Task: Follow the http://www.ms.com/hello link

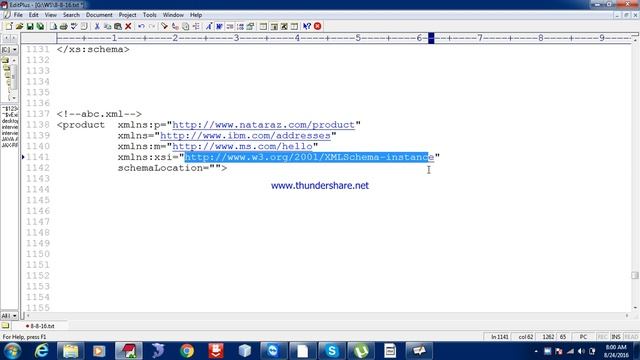Action: tap(242, 146)
